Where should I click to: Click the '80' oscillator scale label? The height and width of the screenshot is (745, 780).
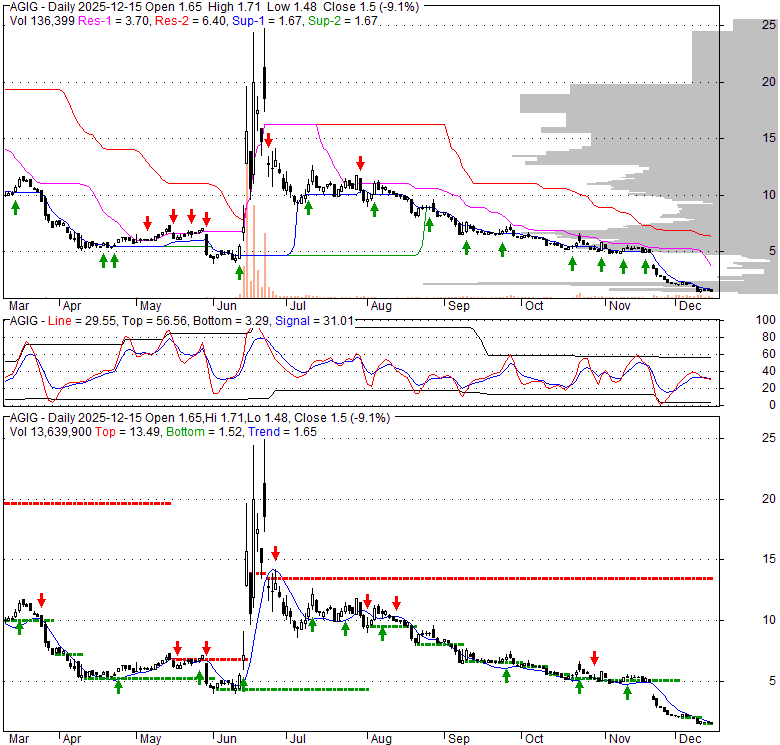(x=769, y=337)
